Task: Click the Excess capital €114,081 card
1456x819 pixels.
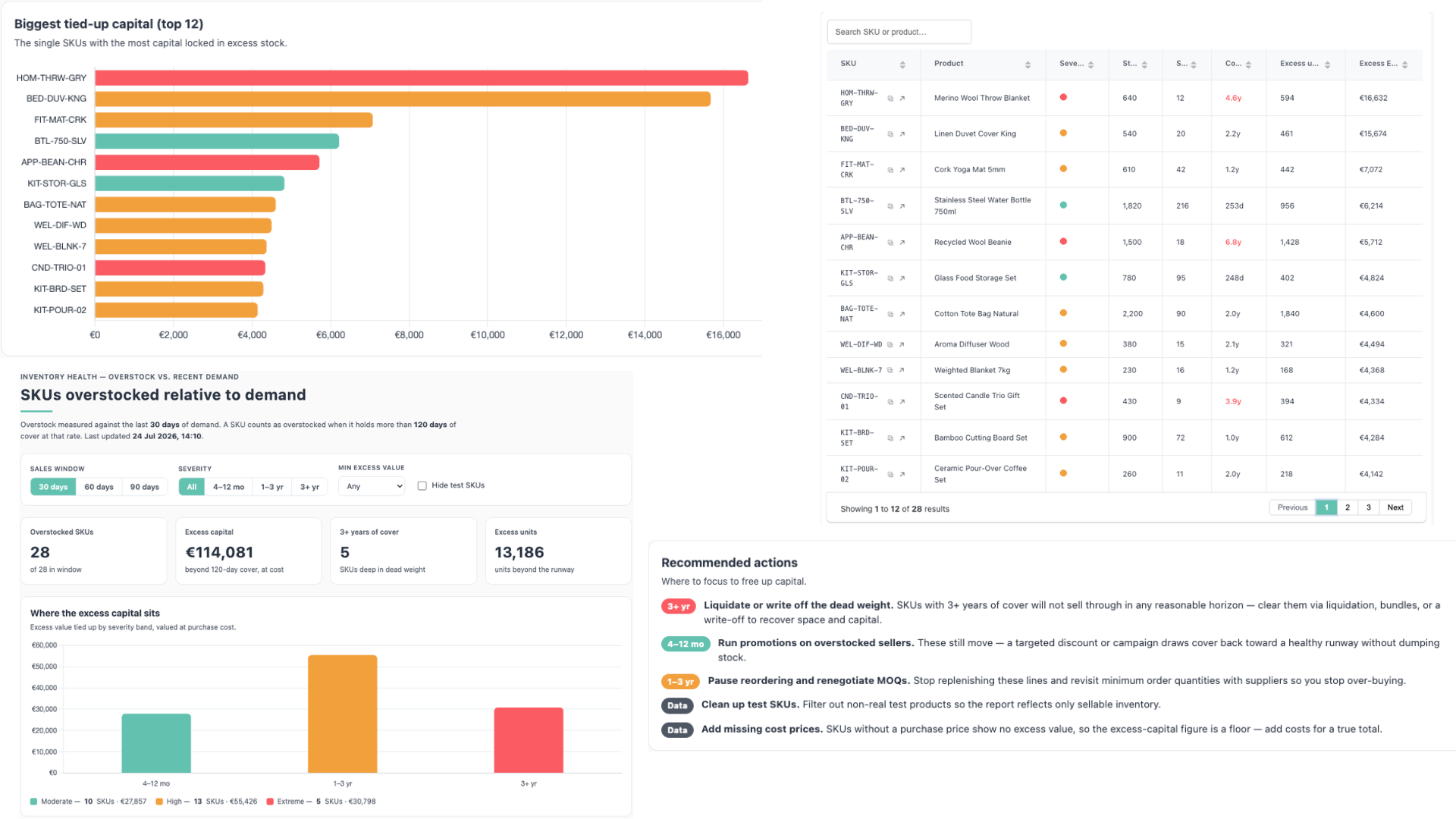Action: 249,551
